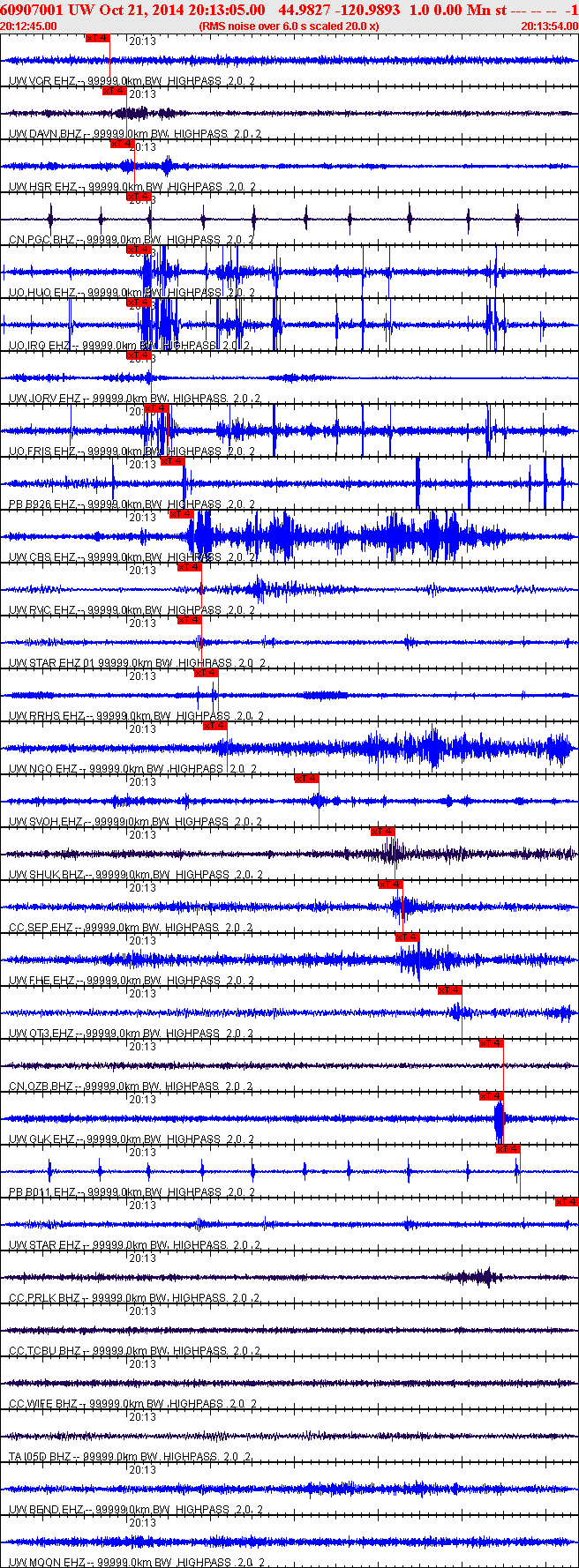Image resolution: width=579 pixels, height=1568 pixels.
Task: Click the CC.PRLK.BHZ station label
Action: point(44,1298)
